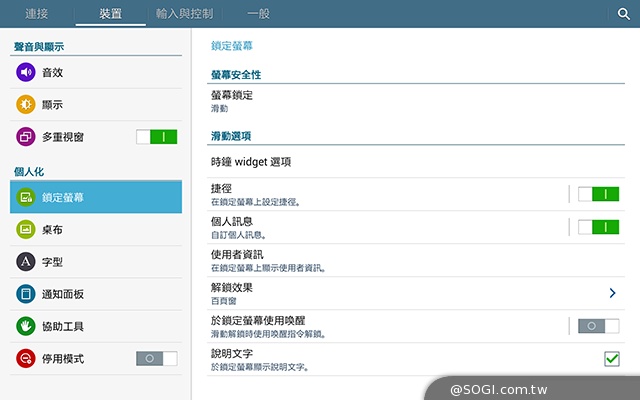
Task: Click the 自訂個人訊息 description
Action: coord(239,235)
